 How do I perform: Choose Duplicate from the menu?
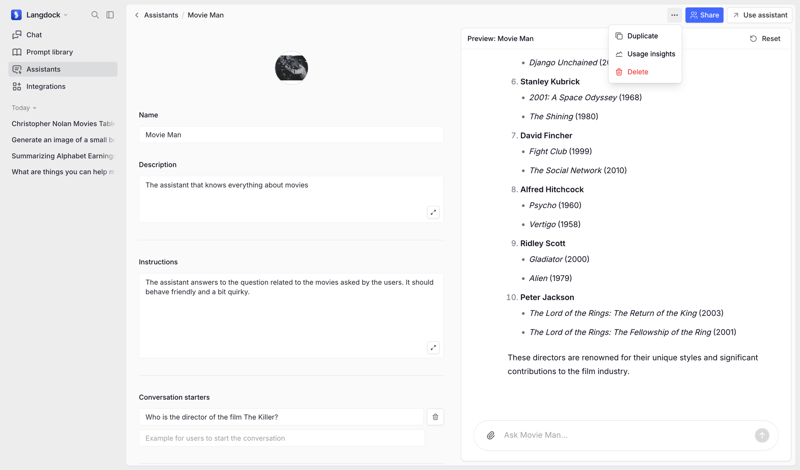[645, 36]
